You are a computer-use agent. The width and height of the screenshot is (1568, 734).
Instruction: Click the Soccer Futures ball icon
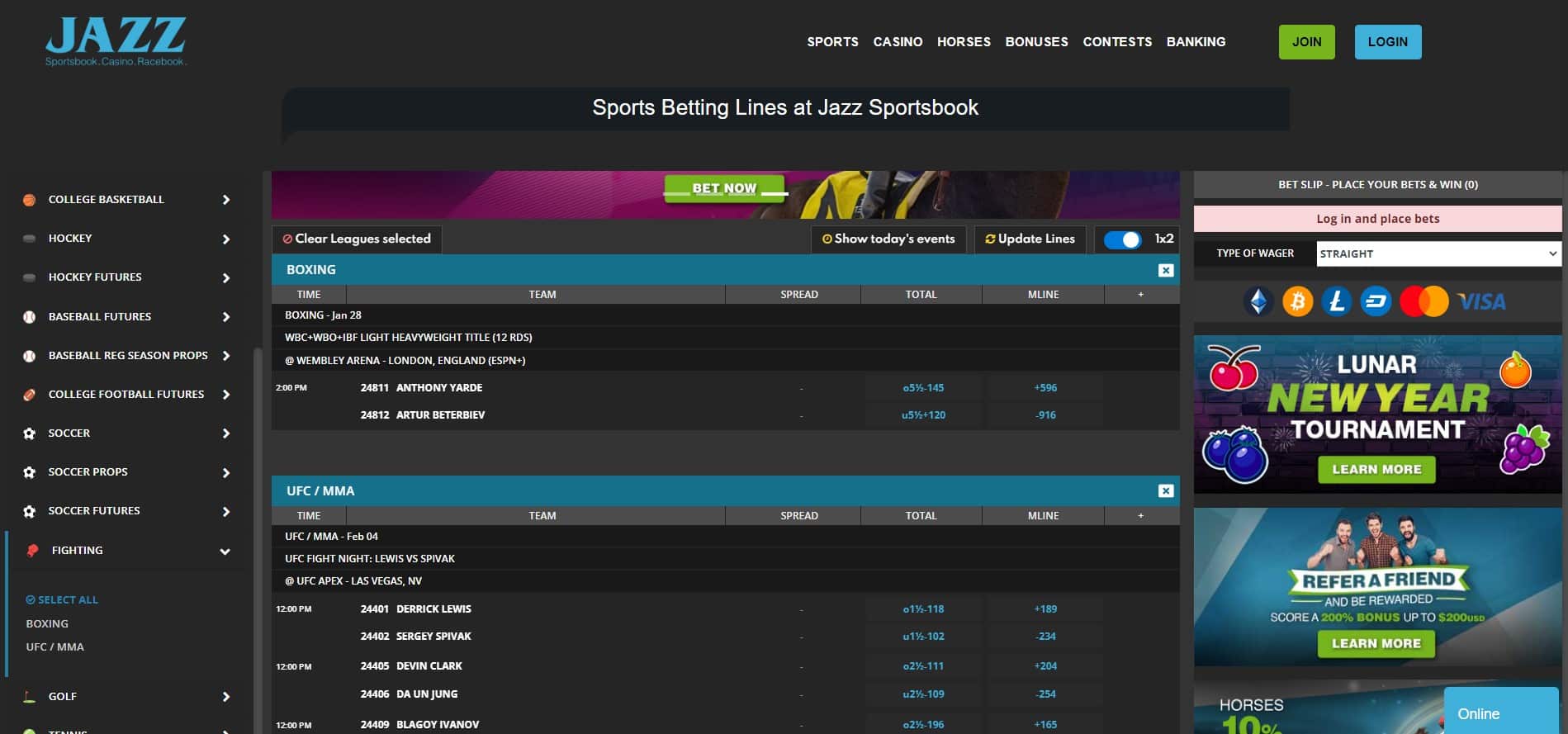(x=30, y=511)
